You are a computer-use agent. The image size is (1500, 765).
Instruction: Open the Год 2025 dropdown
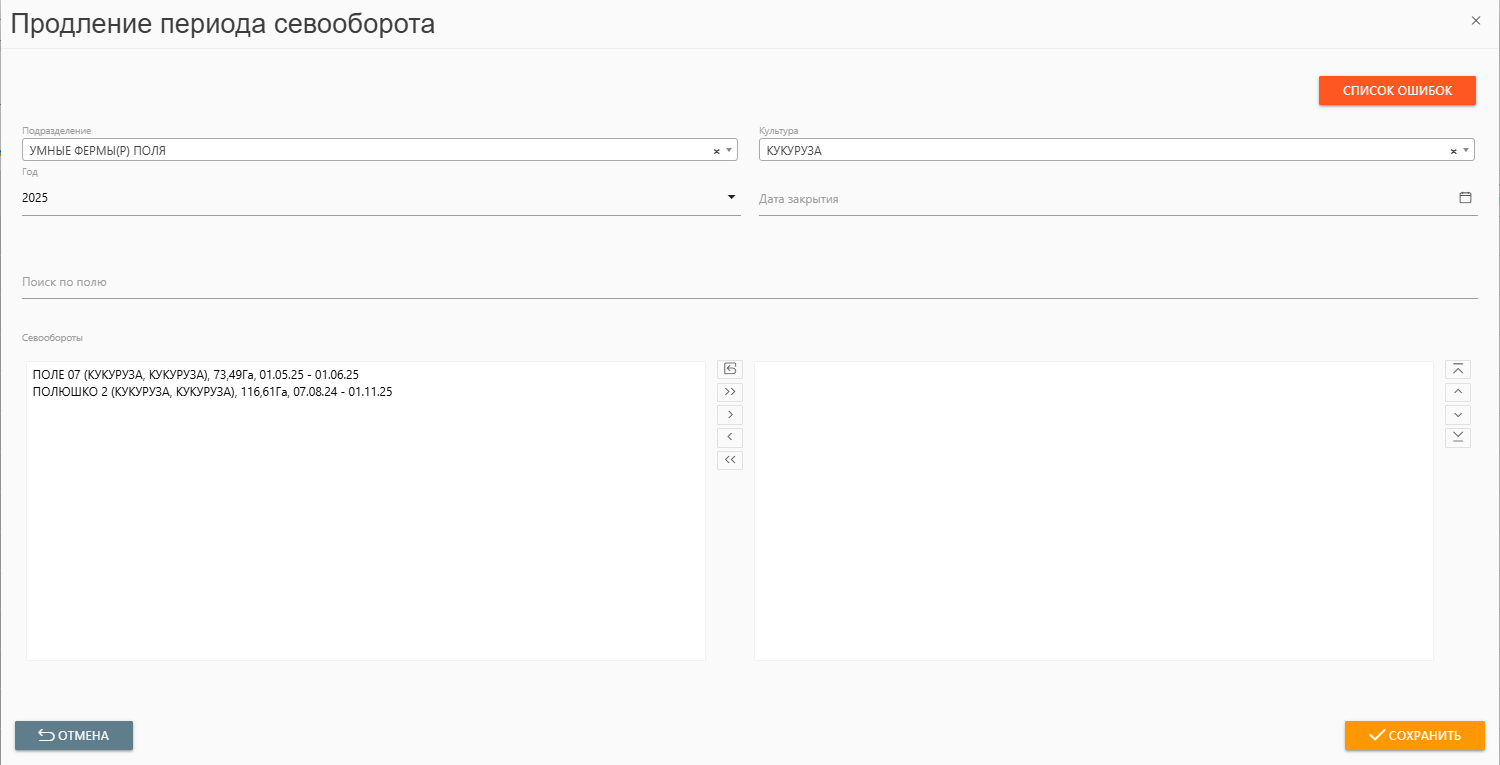[380, 198]
